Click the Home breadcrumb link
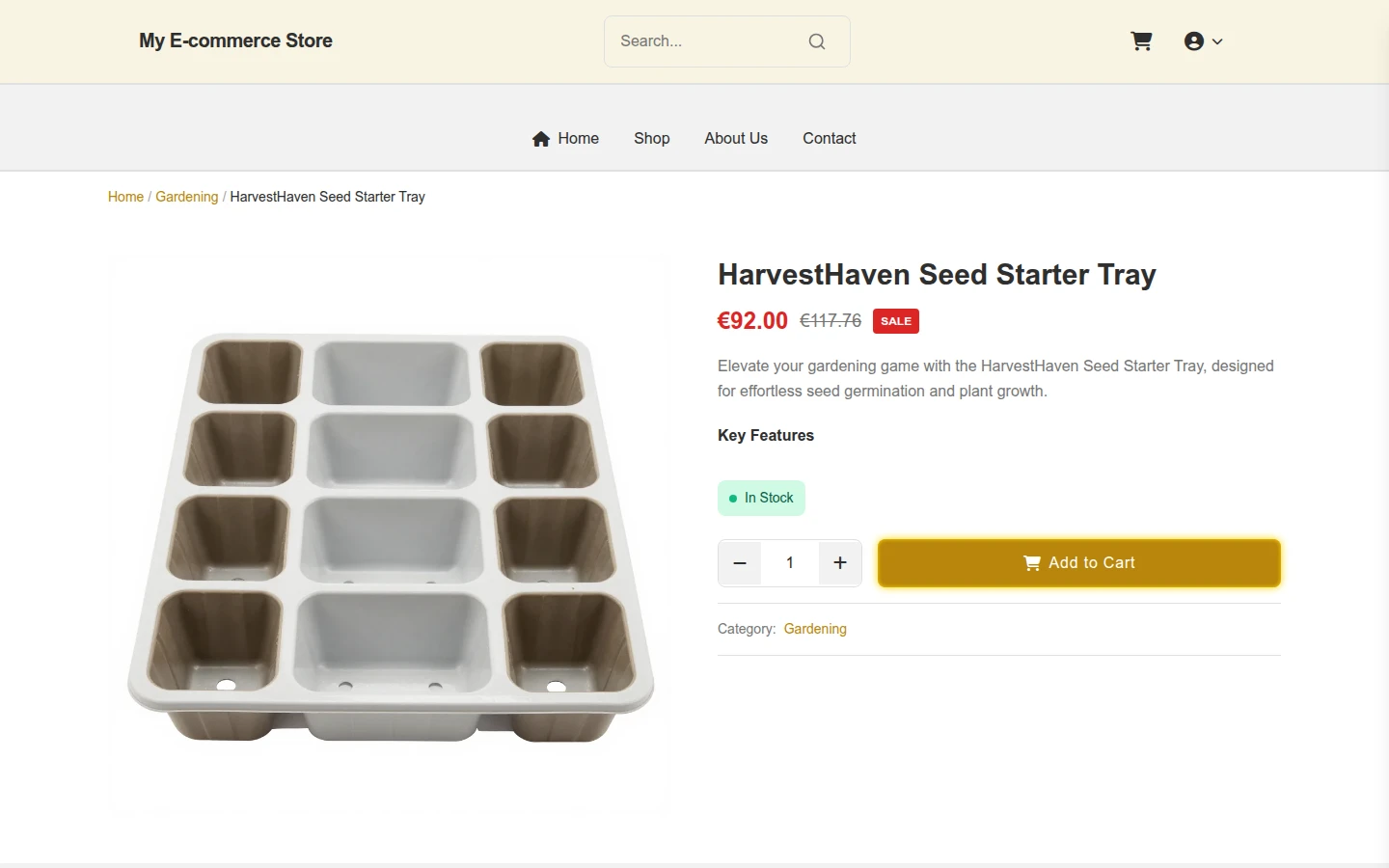The height and width of the screenshot is (868, 1389). coord(125,197)
